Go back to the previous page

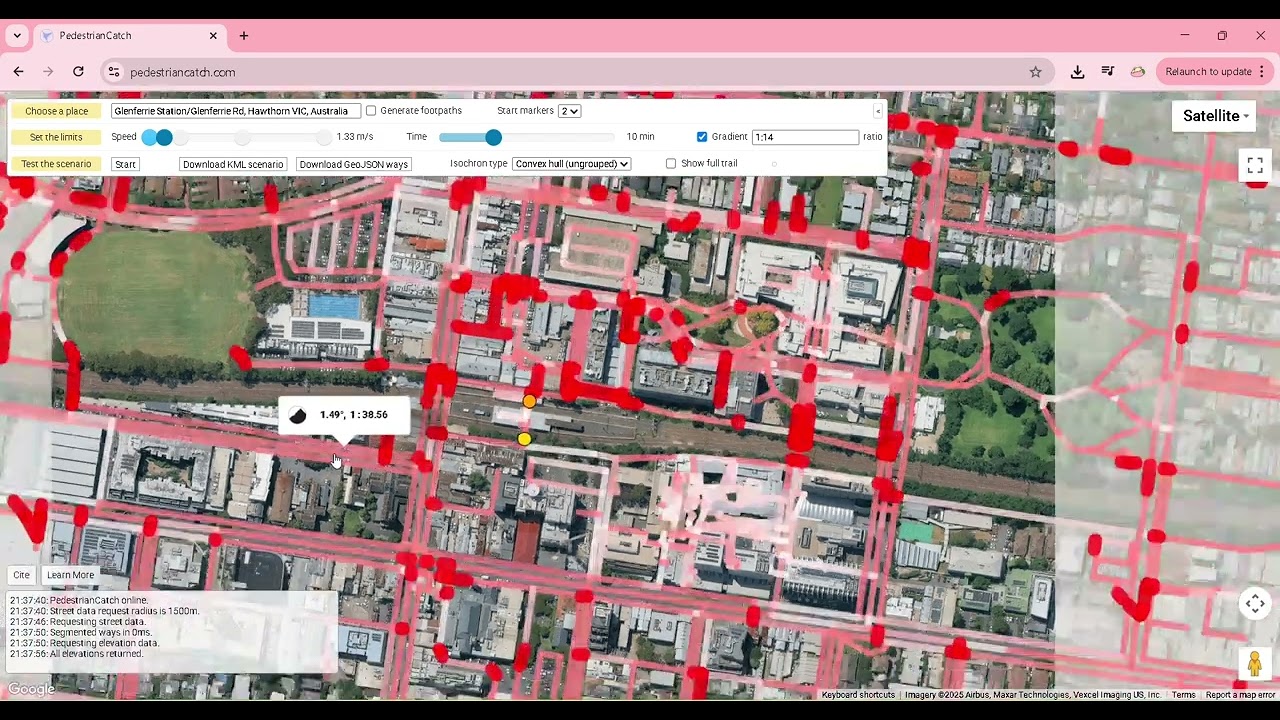pyautogui.click(x=18, y=72)
